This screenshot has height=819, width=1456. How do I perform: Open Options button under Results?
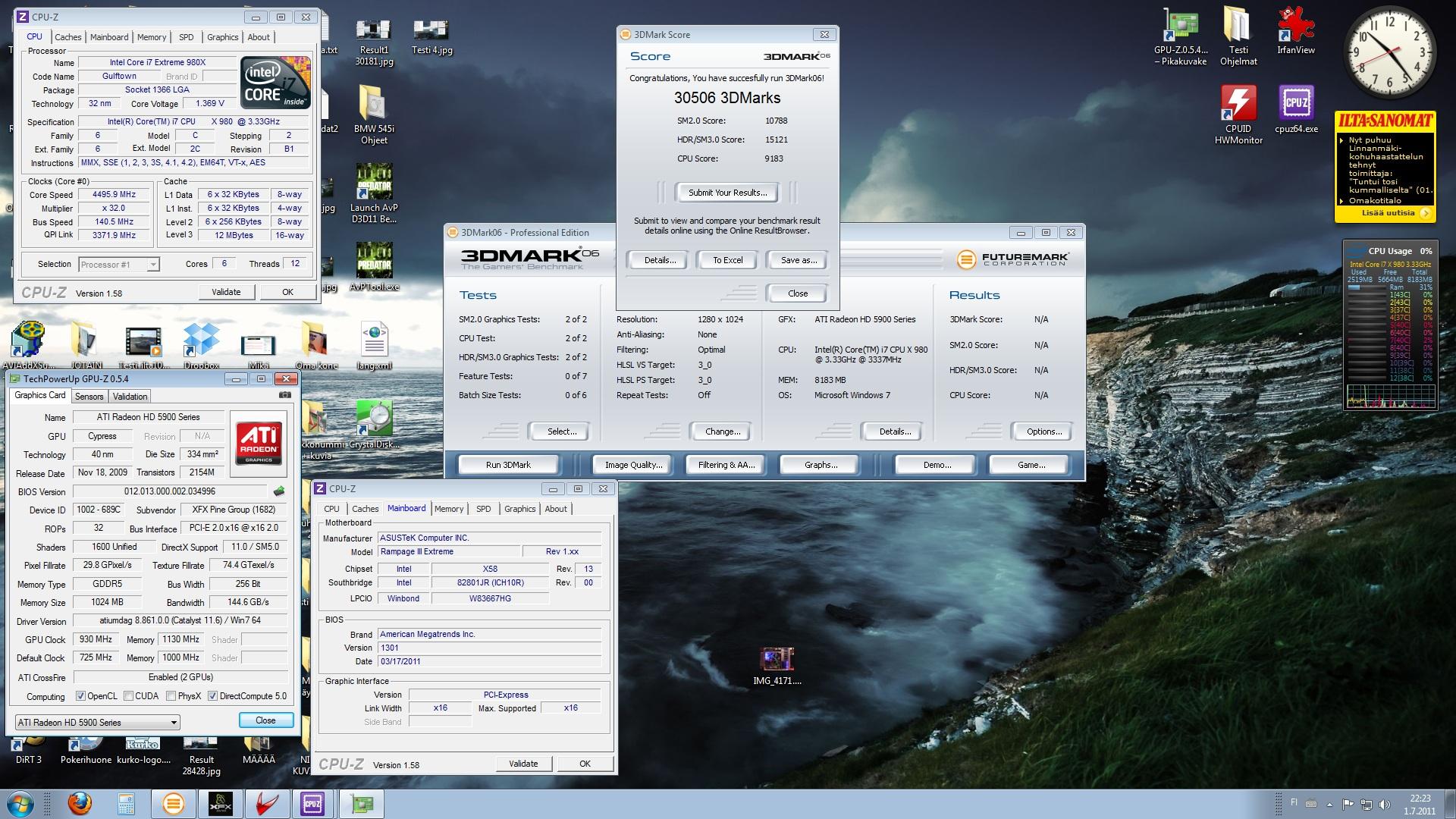point(1044,431)
